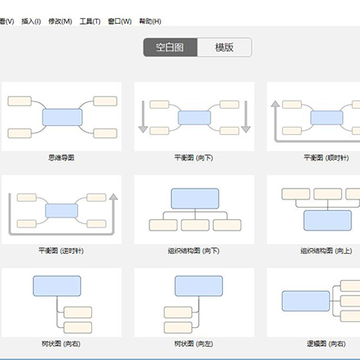Select the 树状图 (向右) template thumbnail
Viewport: 360px width, 360px height.
pos(62,303)
